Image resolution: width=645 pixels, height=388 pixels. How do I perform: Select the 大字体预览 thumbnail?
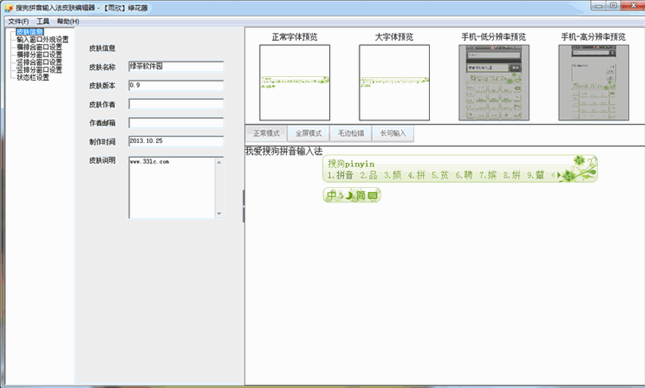pos(394,83)
